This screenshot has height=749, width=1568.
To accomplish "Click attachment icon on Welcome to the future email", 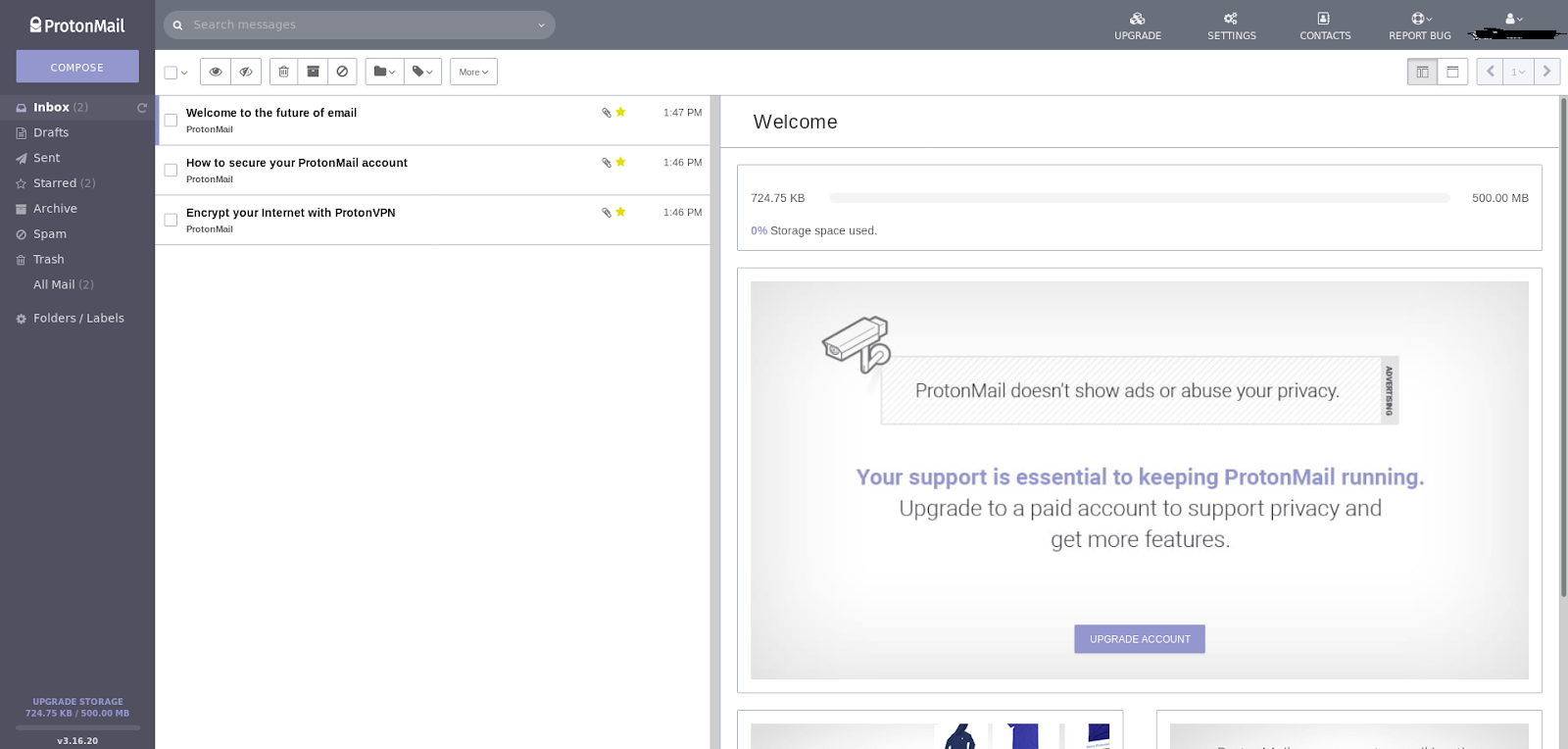I will pos(607,113).
